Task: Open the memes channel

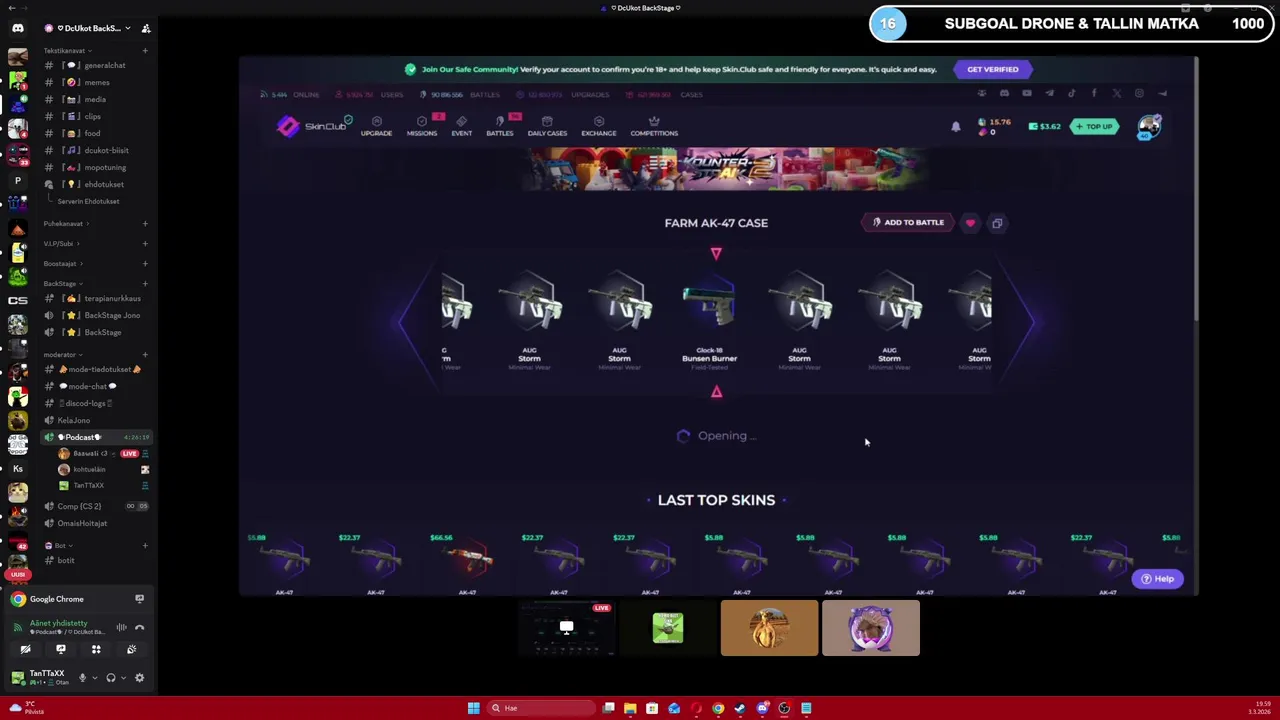Action: click(x=95, y=82)
